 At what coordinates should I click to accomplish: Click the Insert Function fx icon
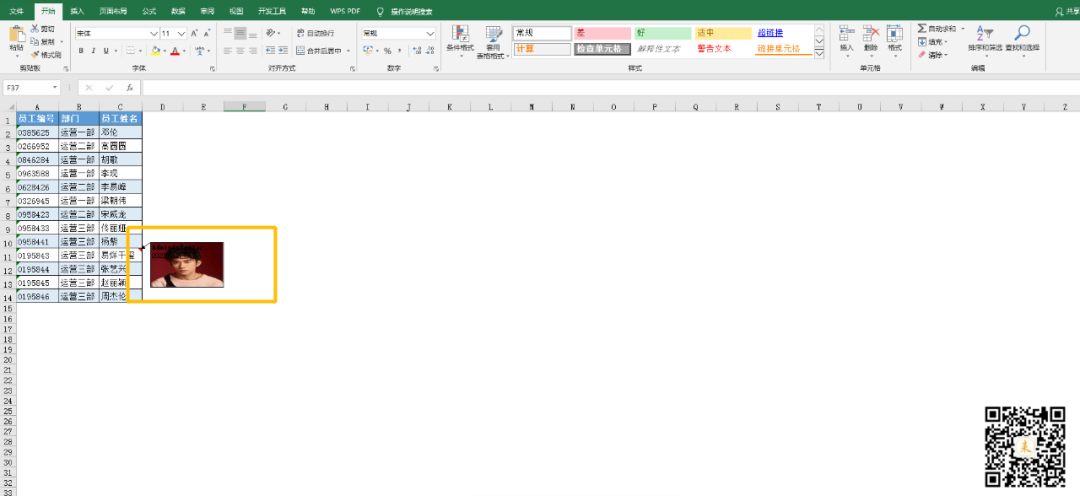point(129,88)
